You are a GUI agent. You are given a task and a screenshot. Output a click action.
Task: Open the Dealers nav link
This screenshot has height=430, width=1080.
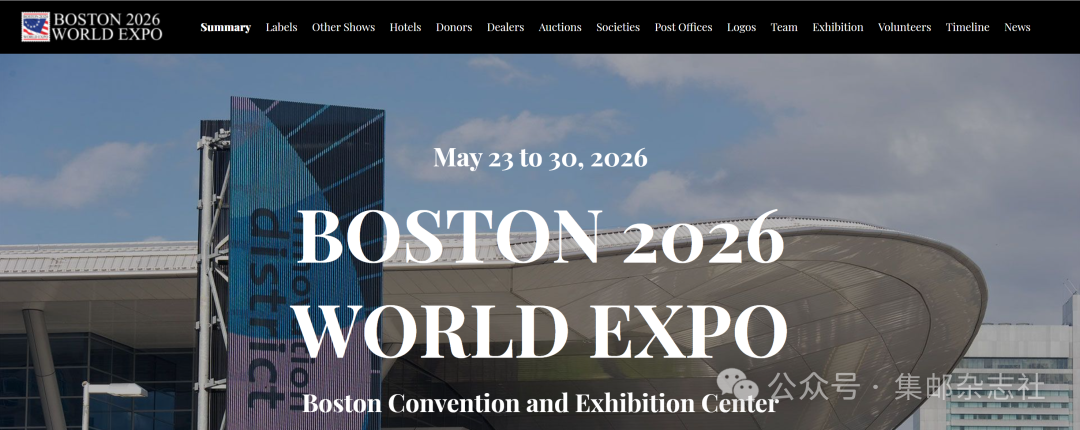coord(505,28)
